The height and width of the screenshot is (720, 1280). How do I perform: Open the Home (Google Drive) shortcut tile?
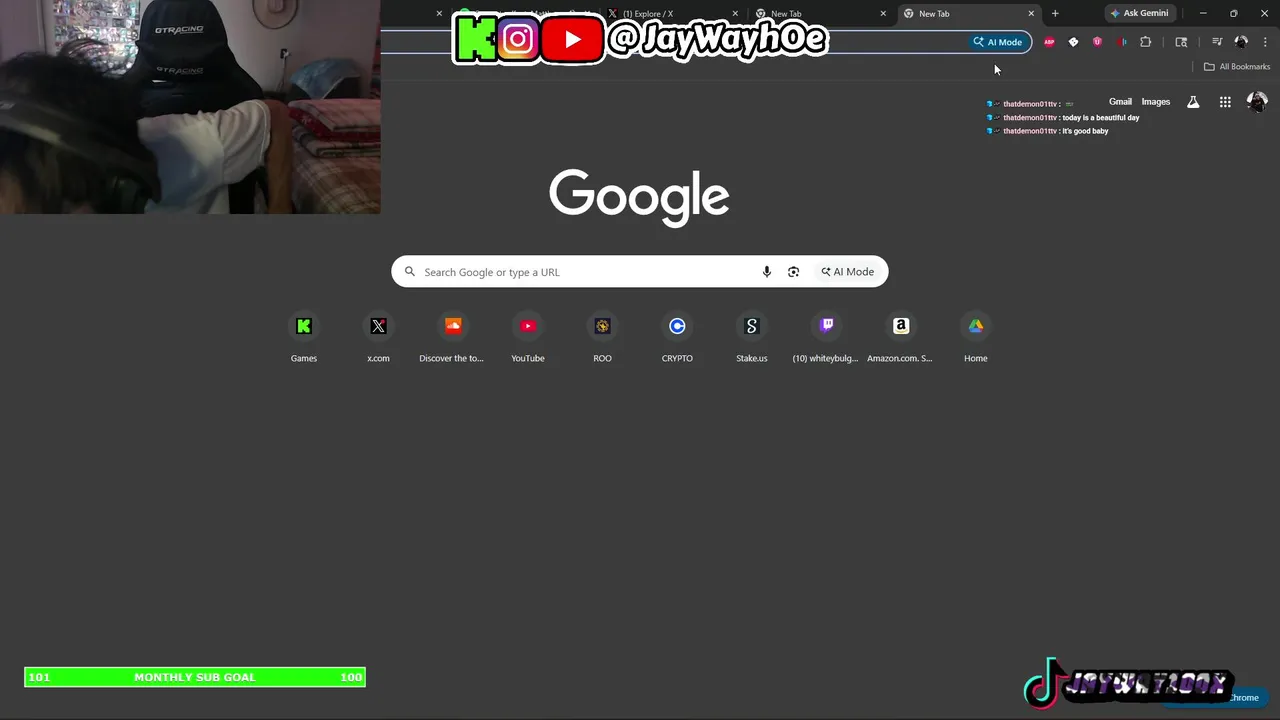click(976, 338)
